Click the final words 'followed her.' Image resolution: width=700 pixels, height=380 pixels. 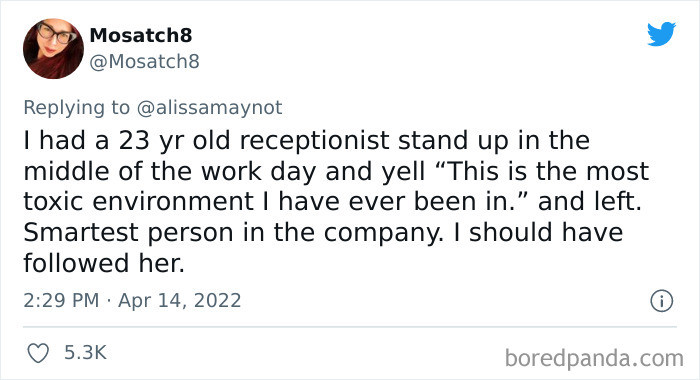click(104, 263)
